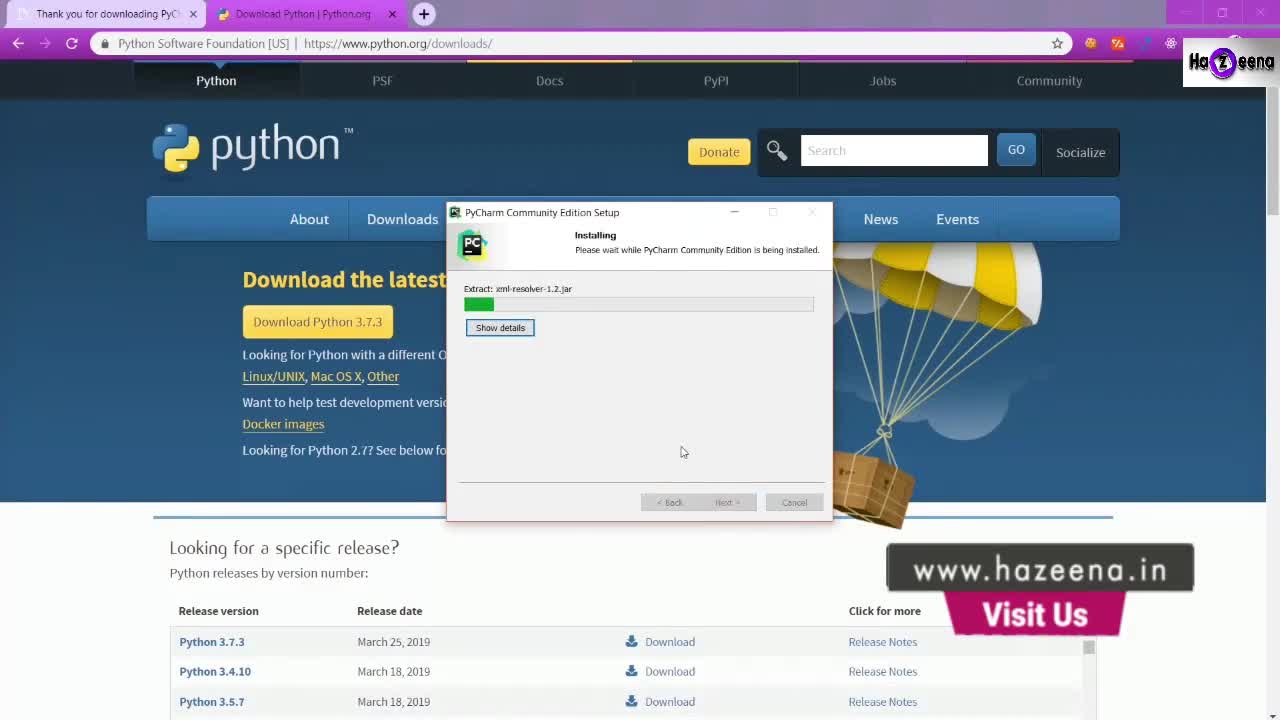Click the Python 3.5.7 release link
Viewport: 1280px width, 720px height.
tap(212, 702)
